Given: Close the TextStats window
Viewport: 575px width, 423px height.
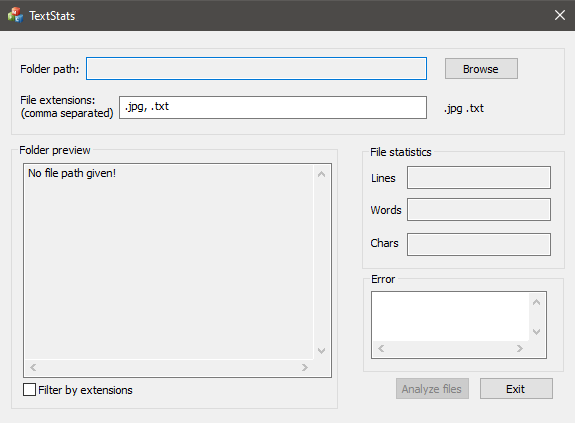Looking at the screenshot, I should click(560, 15).
